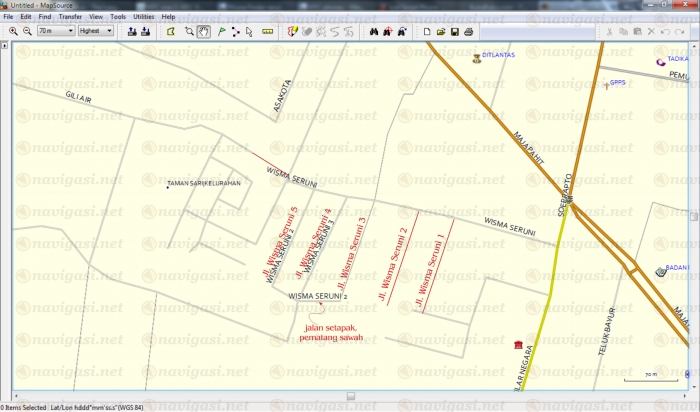Open the 70 m zoom scale dropdown

coord(55,31)
